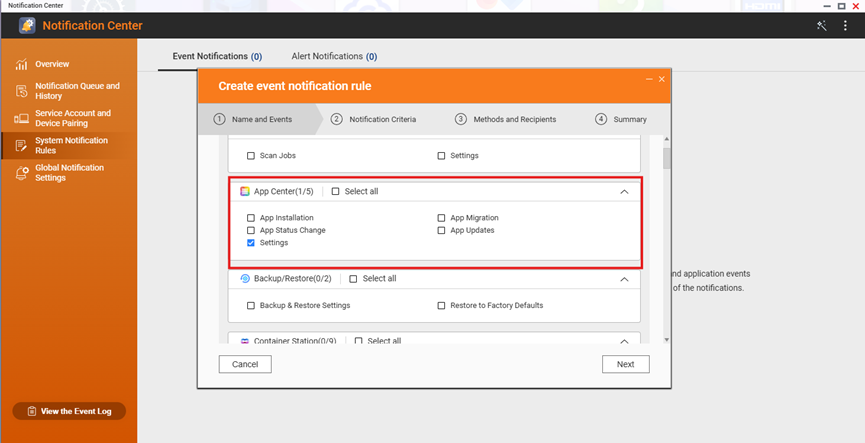Open Global Notification Settings bell icon

pos(21,173)
